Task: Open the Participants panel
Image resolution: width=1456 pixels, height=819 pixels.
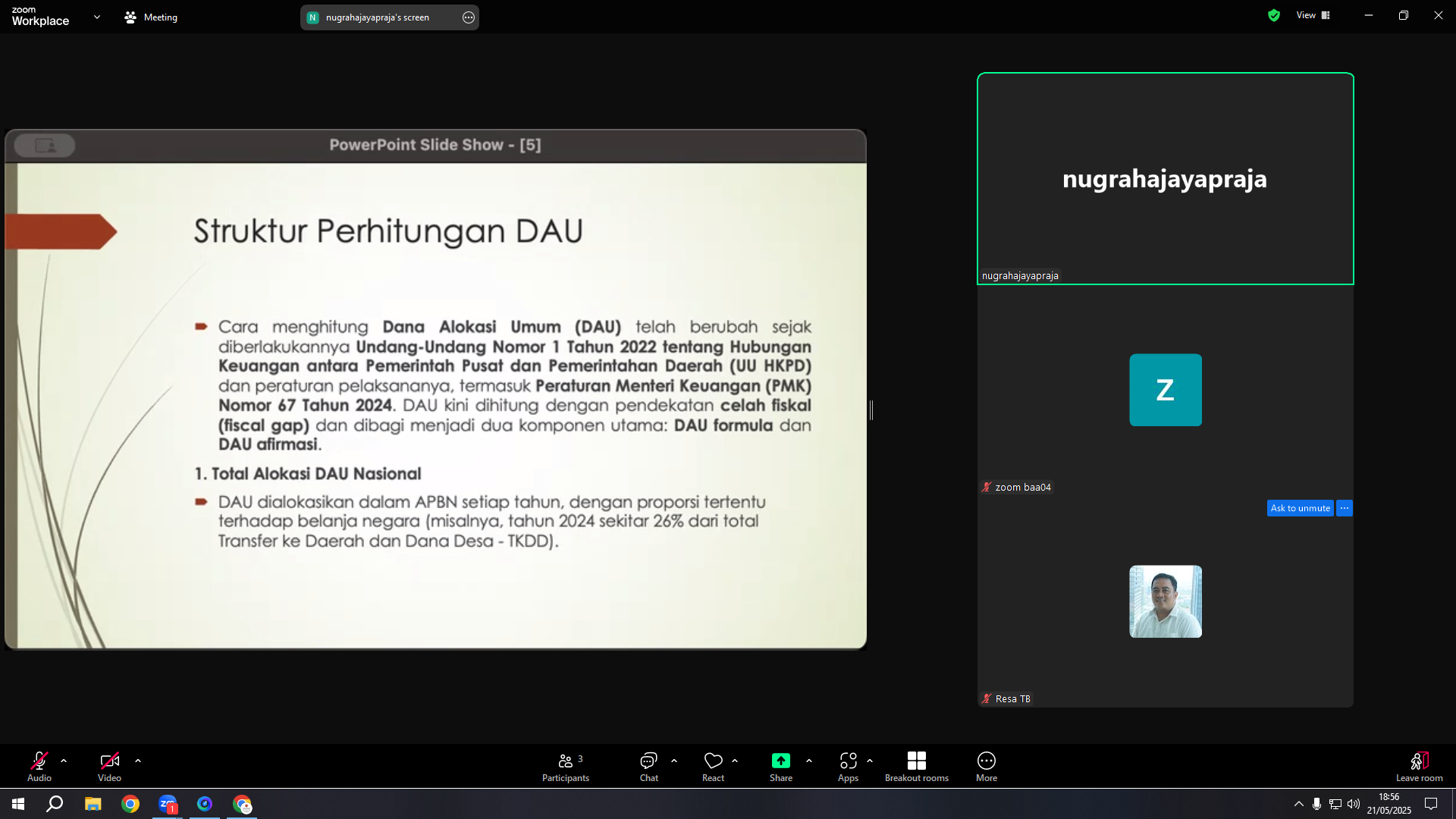Action: 566,766
